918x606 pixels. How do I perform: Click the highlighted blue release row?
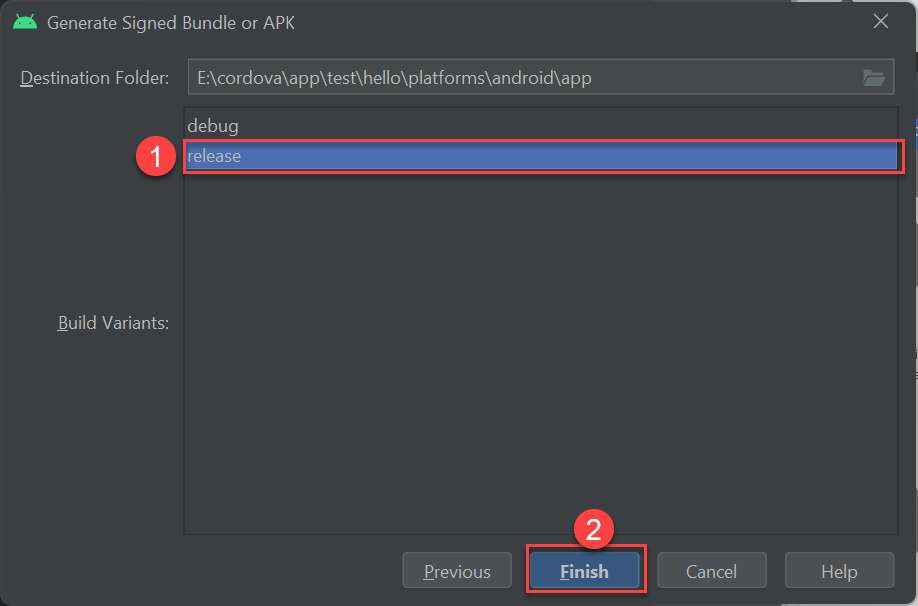tap(540, 156)
